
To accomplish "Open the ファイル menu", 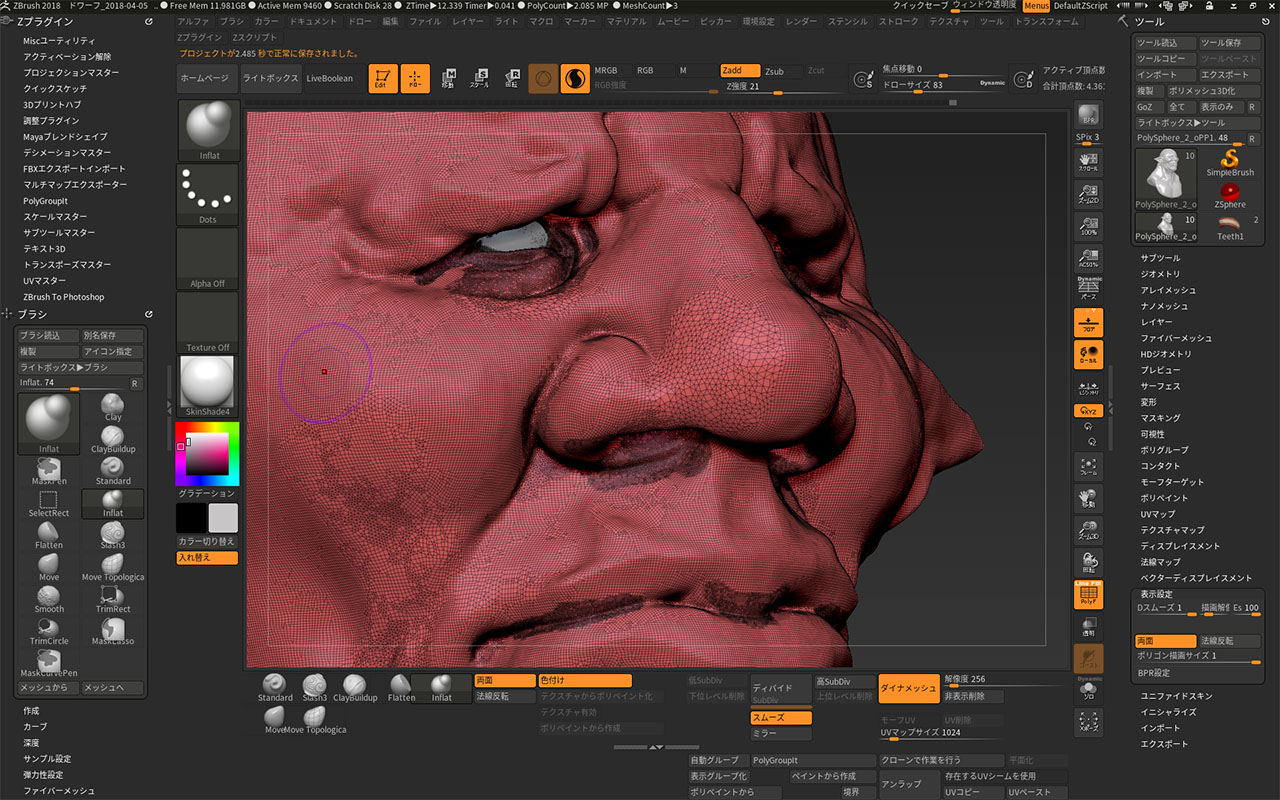I will tap(424, 21).
